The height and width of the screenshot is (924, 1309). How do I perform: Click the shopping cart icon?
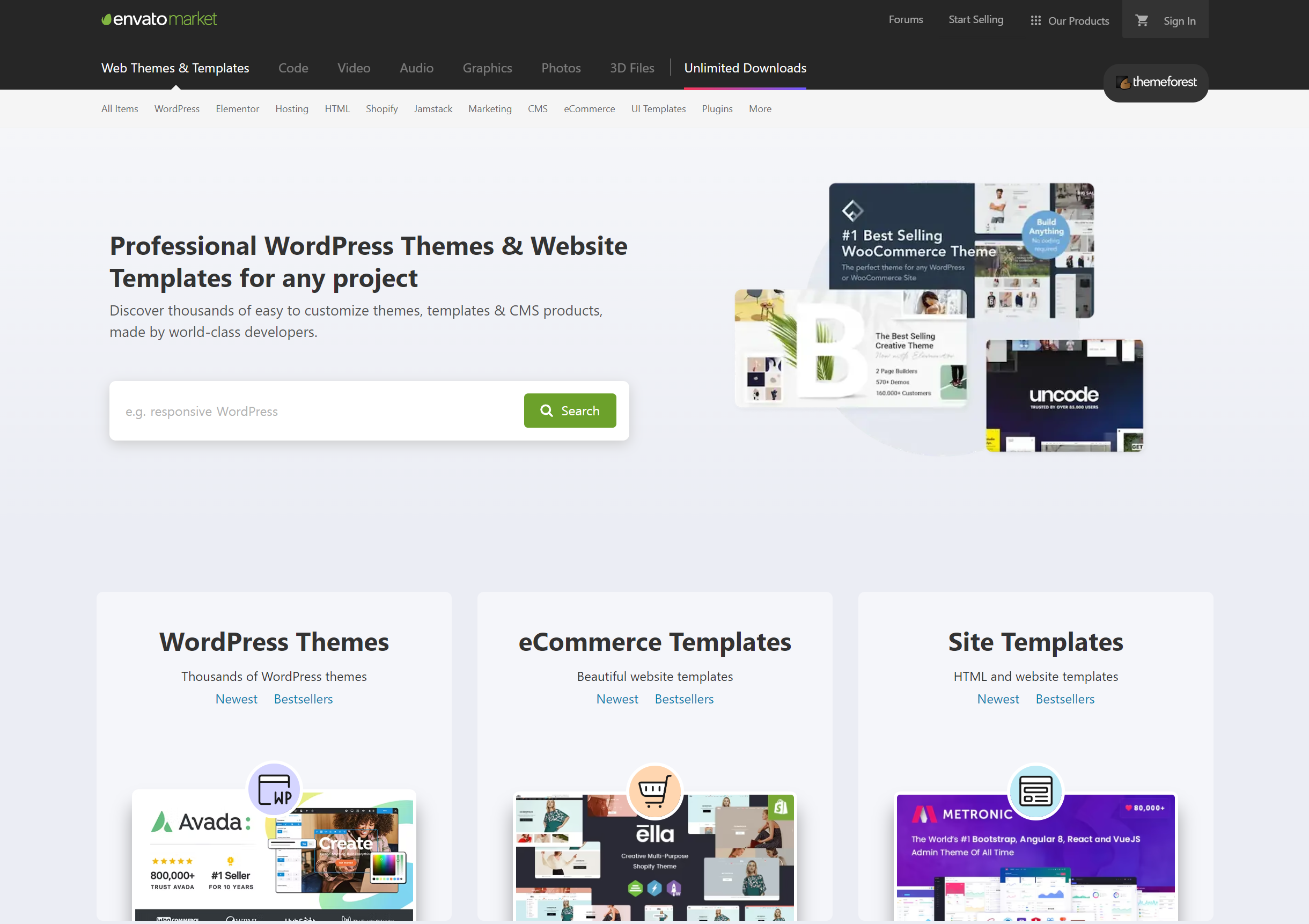coord(1141,20)
